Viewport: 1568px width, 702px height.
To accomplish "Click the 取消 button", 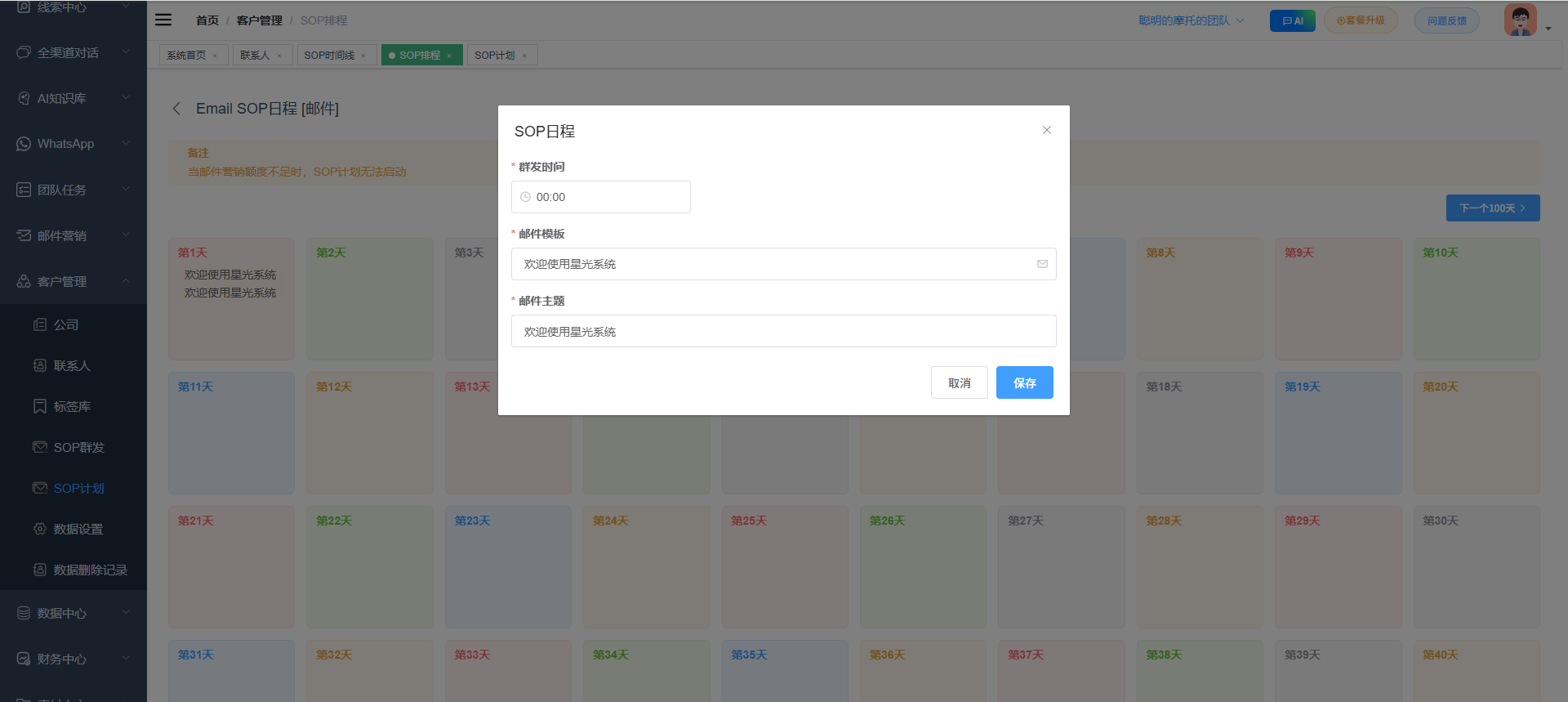I will click(959, 382).
